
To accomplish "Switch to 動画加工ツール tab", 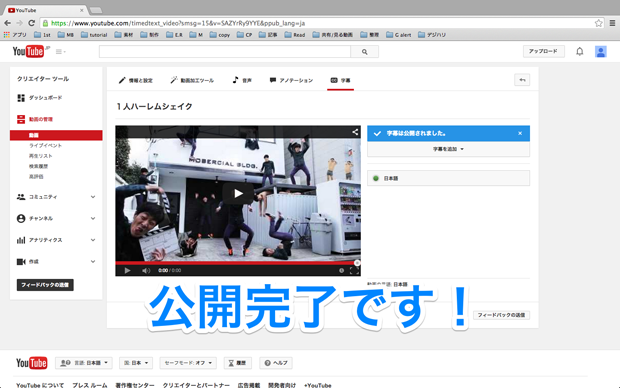I will [x=192, y=80].
